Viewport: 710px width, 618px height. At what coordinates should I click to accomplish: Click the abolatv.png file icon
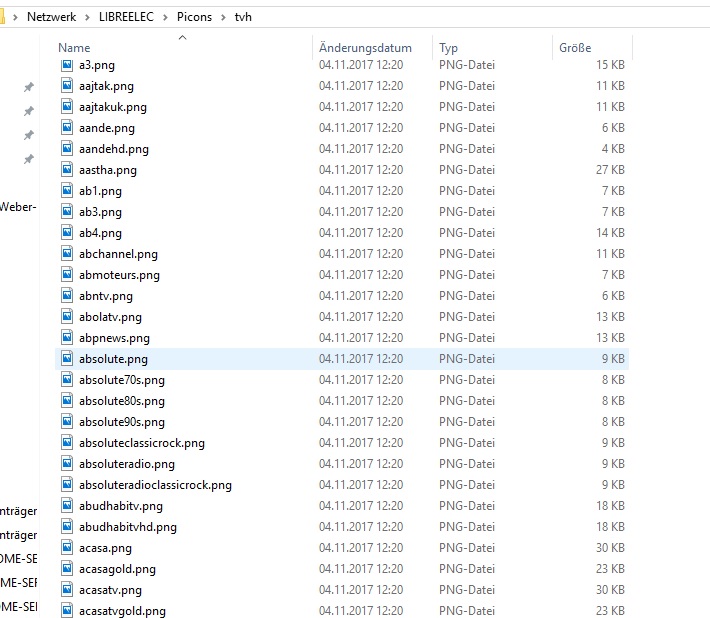pyautogui.click(x=67, y=316)
